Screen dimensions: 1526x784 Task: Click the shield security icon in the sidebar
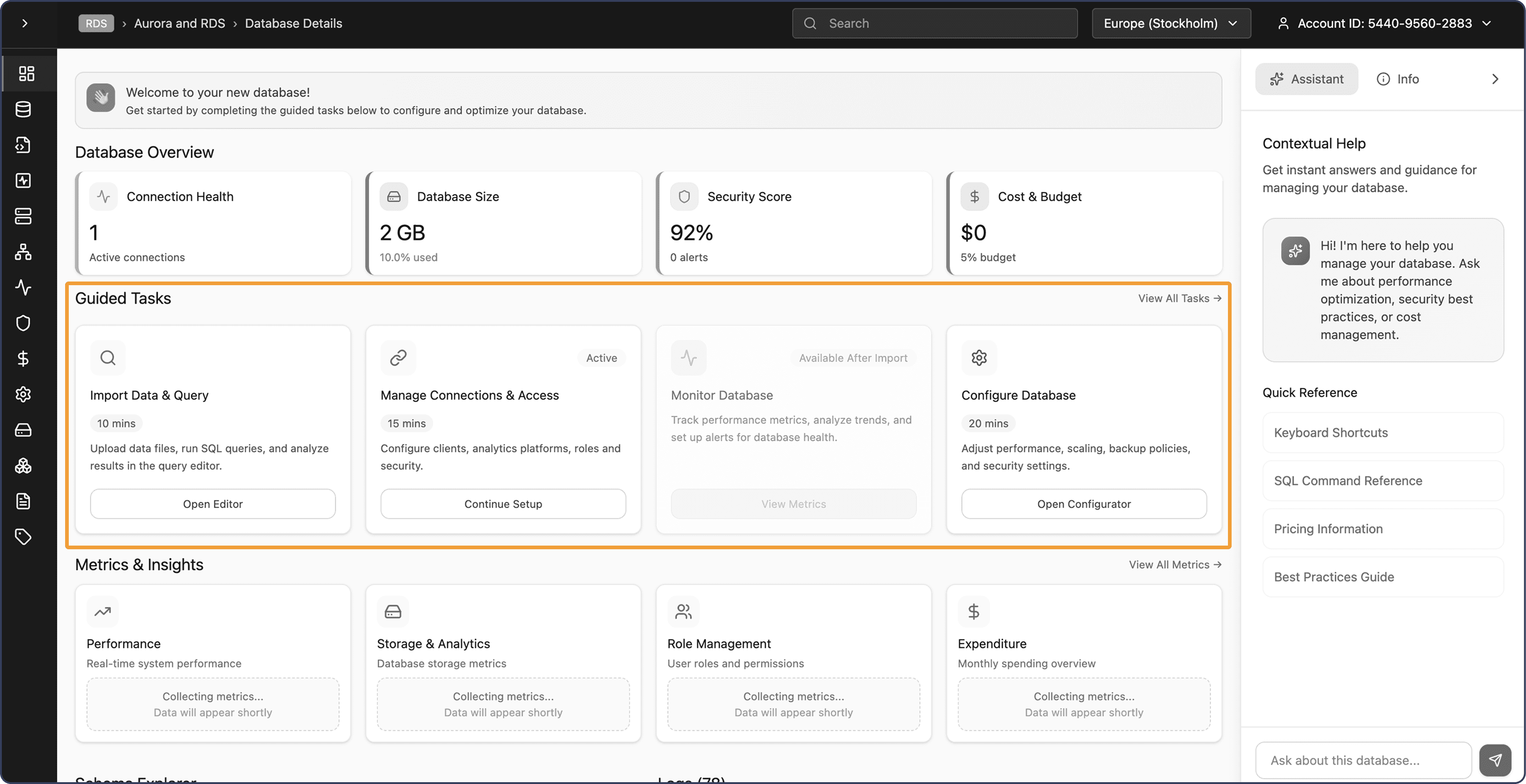point(23,323)
